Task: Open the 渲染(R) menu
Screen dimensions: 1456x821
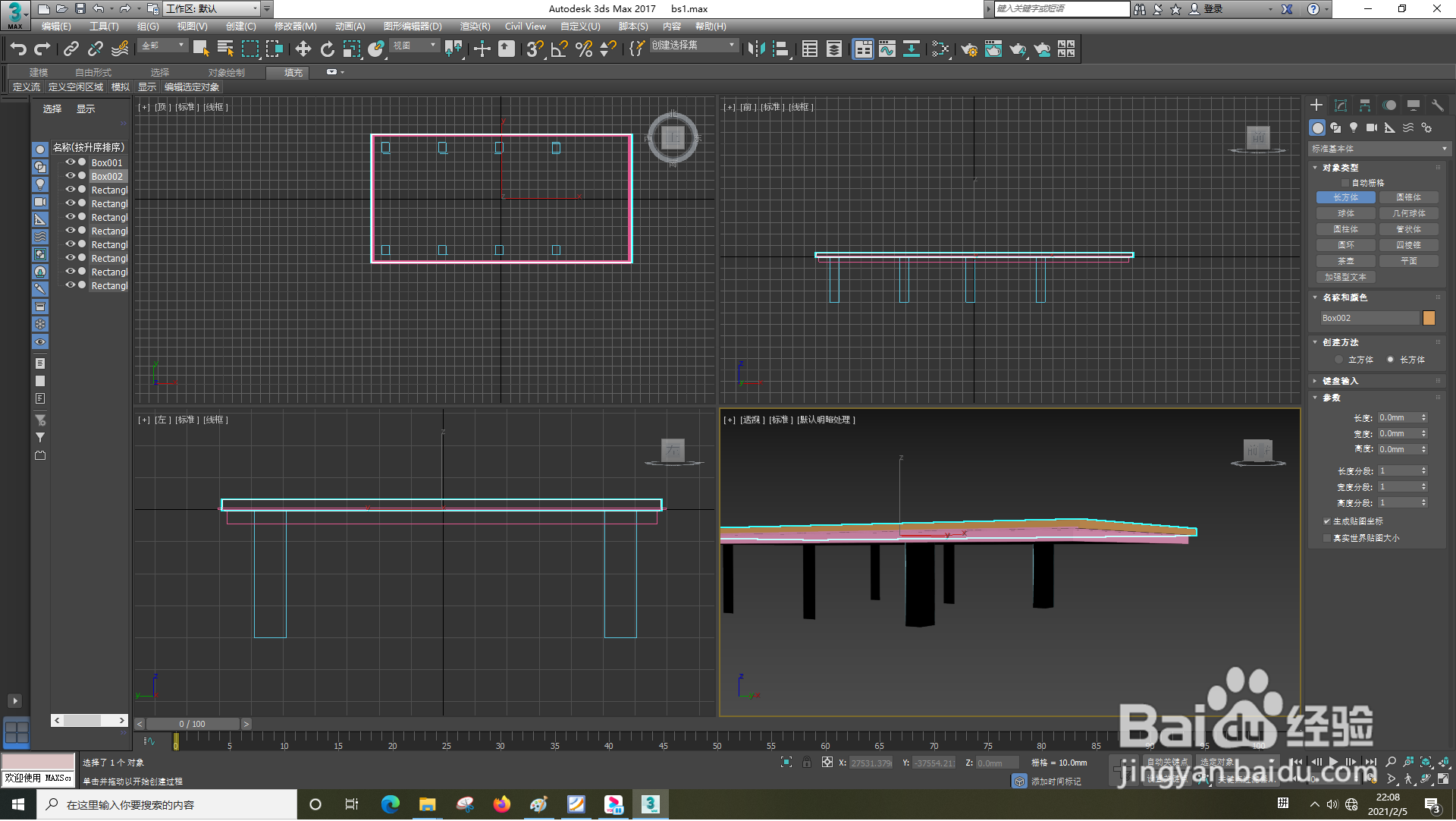Action: coord(475,27)
